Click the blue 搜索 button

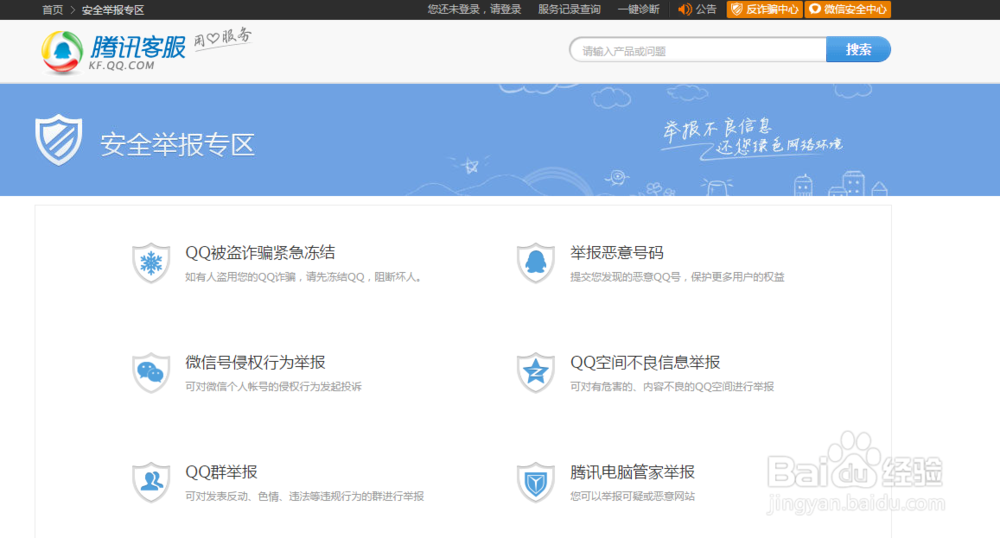858,50
